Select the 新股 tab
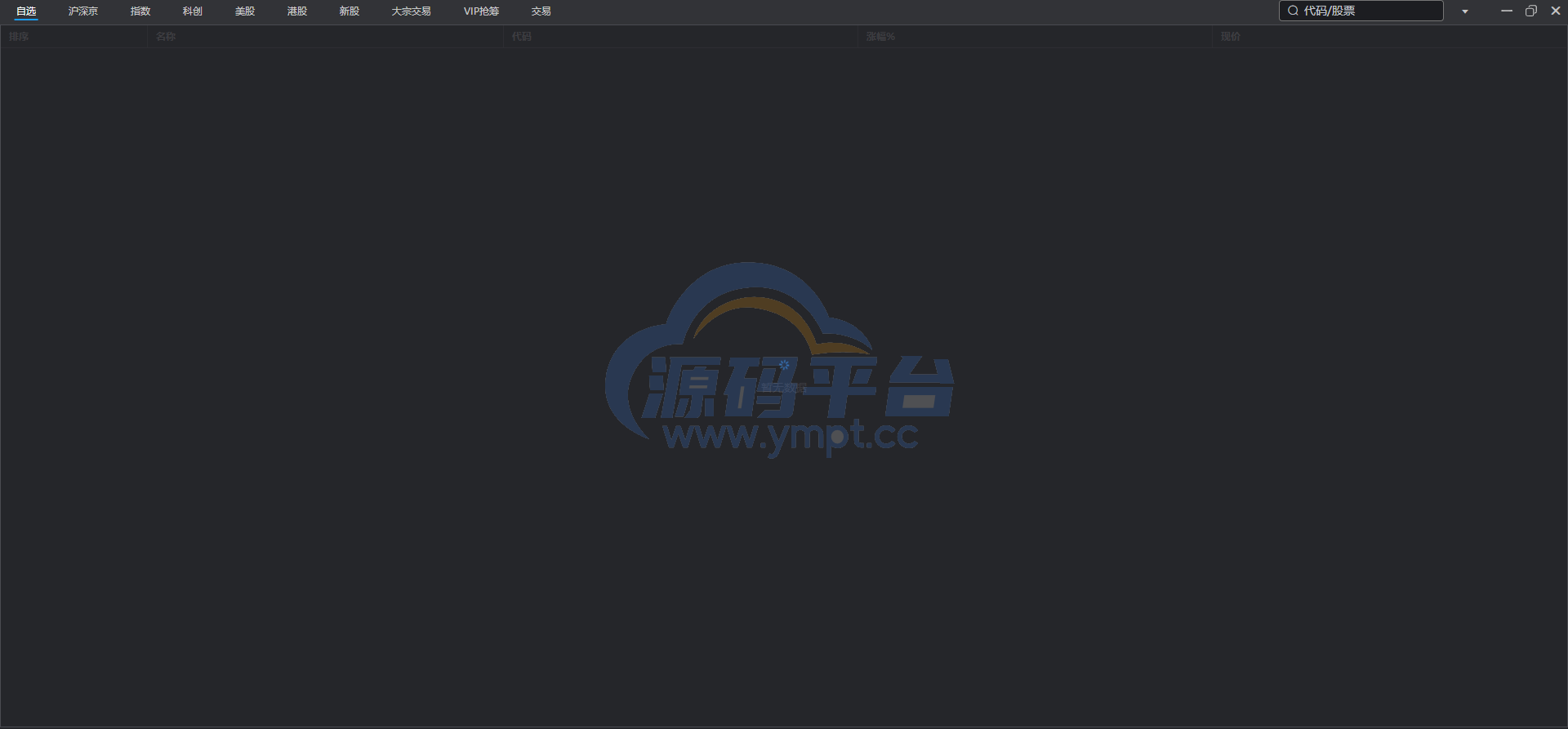 coord(350,11)
